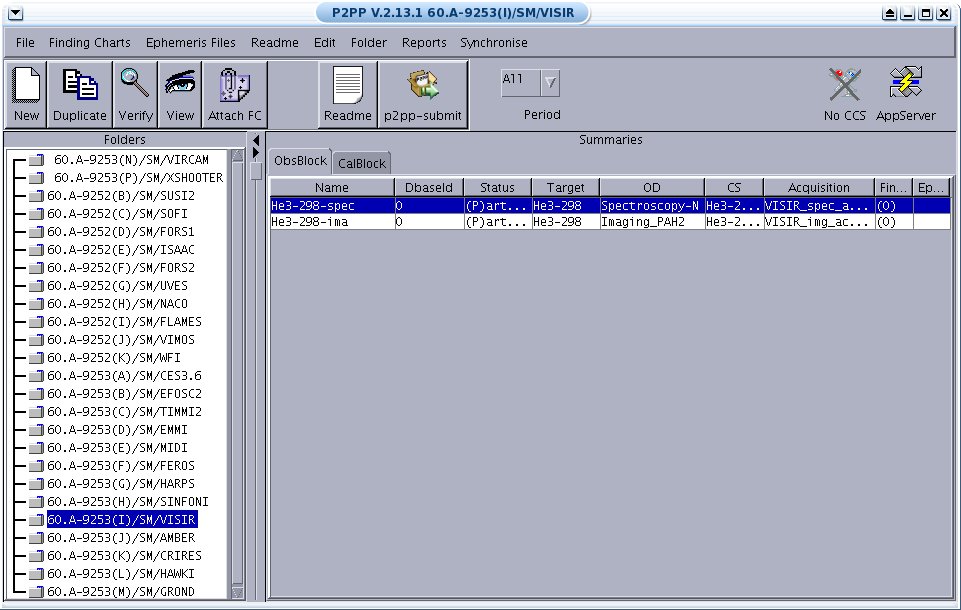961x610 pixels.
Task: Select the He3-298-spec row
Action: click(610, 205)
